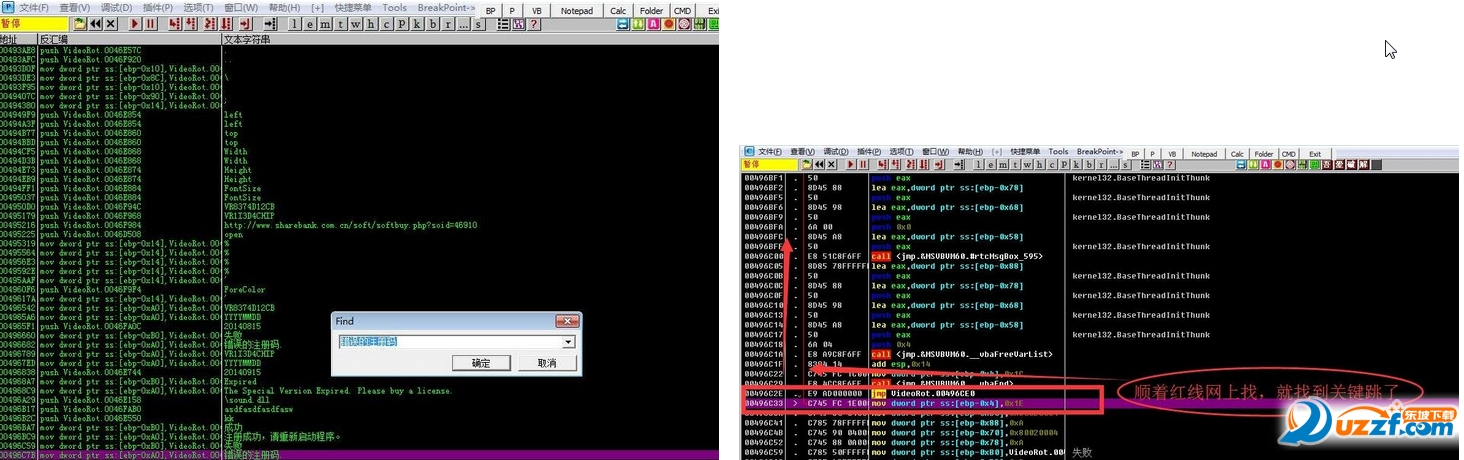Viewport: 1464px width, 460px height.
Task: Open the 'e' executable modules window in the Find-dialog debugger
Action: [x=310, y=24]
